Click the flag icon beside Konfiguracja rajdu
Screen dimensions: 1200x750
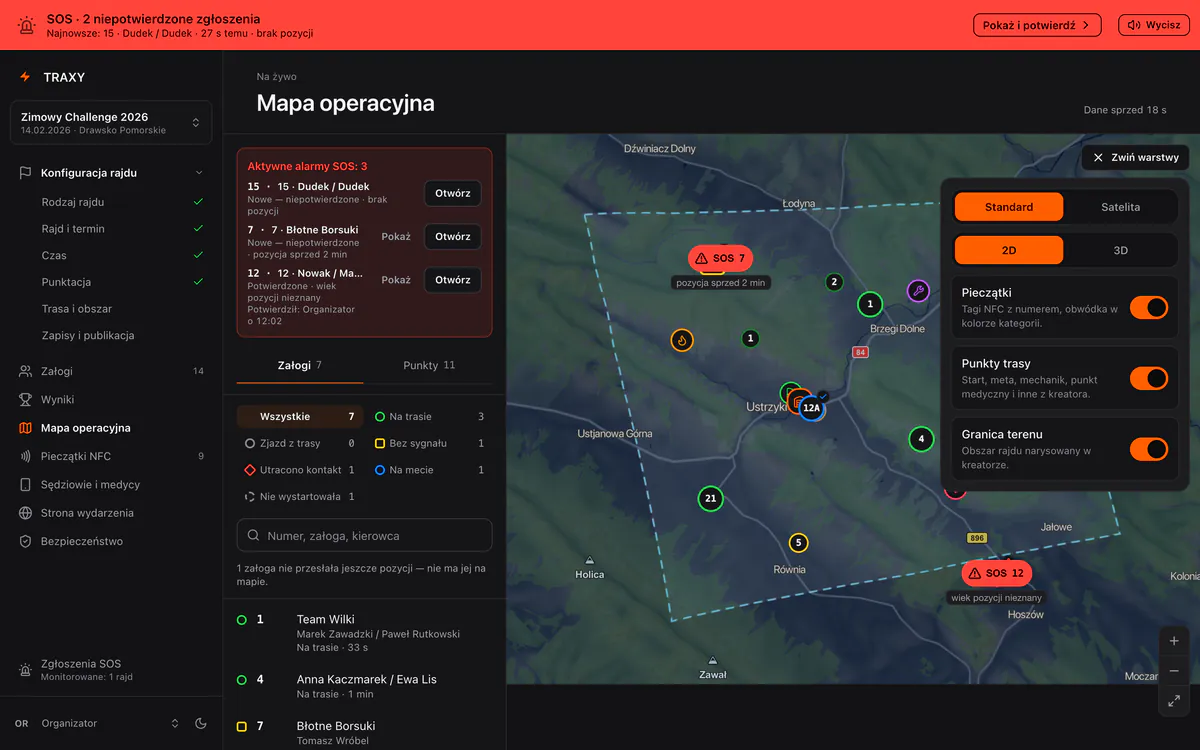(25, 173)
